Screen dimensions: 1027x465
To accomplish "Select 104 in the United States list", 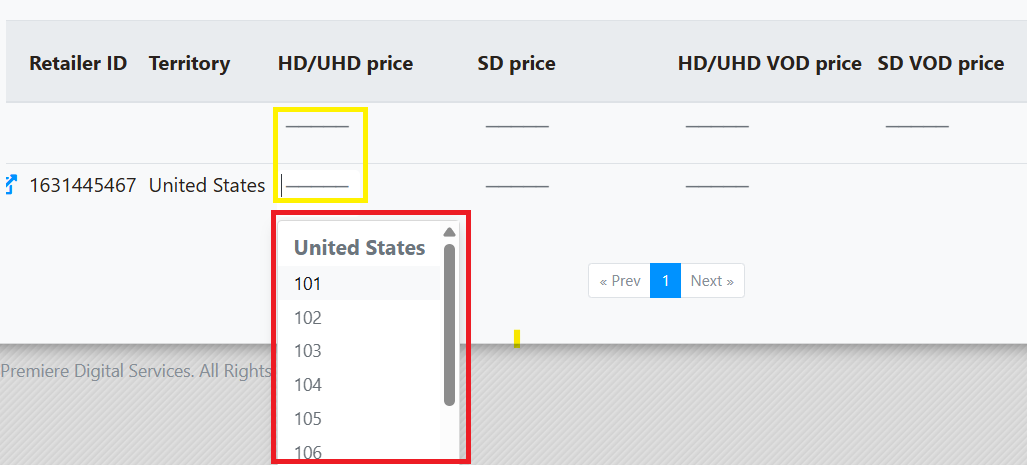I will 360,385.
